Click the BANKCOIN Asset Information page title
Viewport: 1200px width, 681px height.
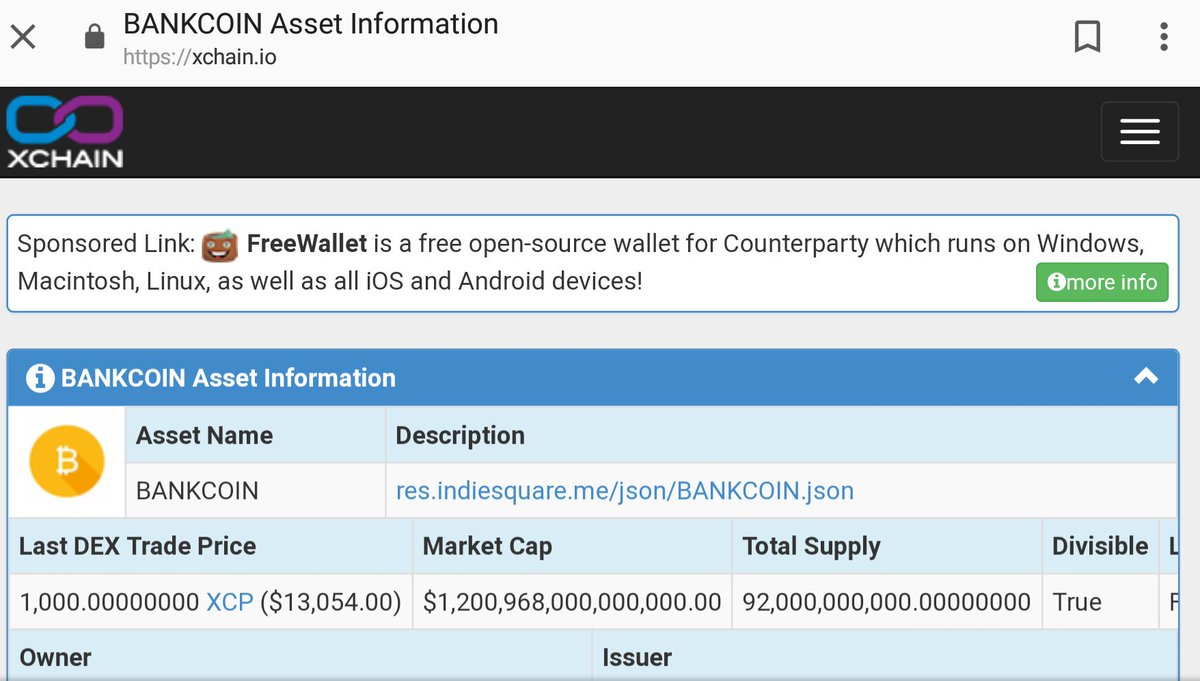tap(310, 24)
